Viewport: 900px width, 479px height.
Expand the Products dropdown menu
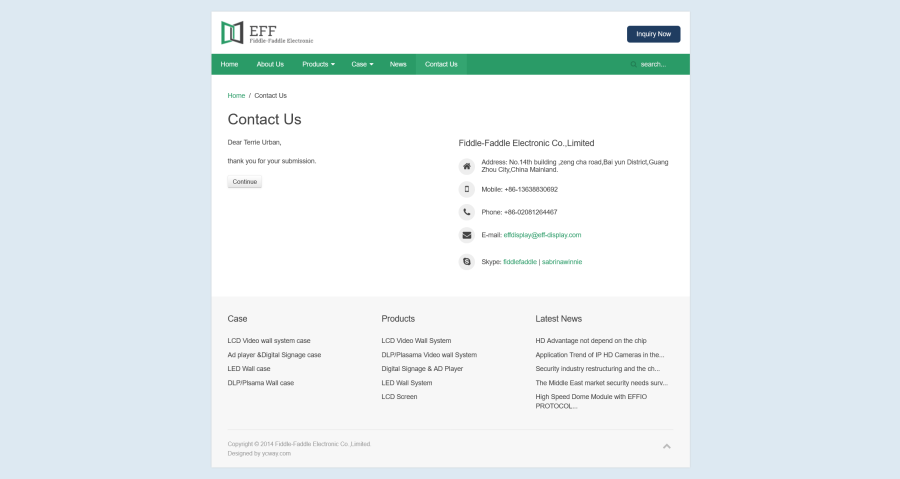pyautogui.click(x=318, y=64)
